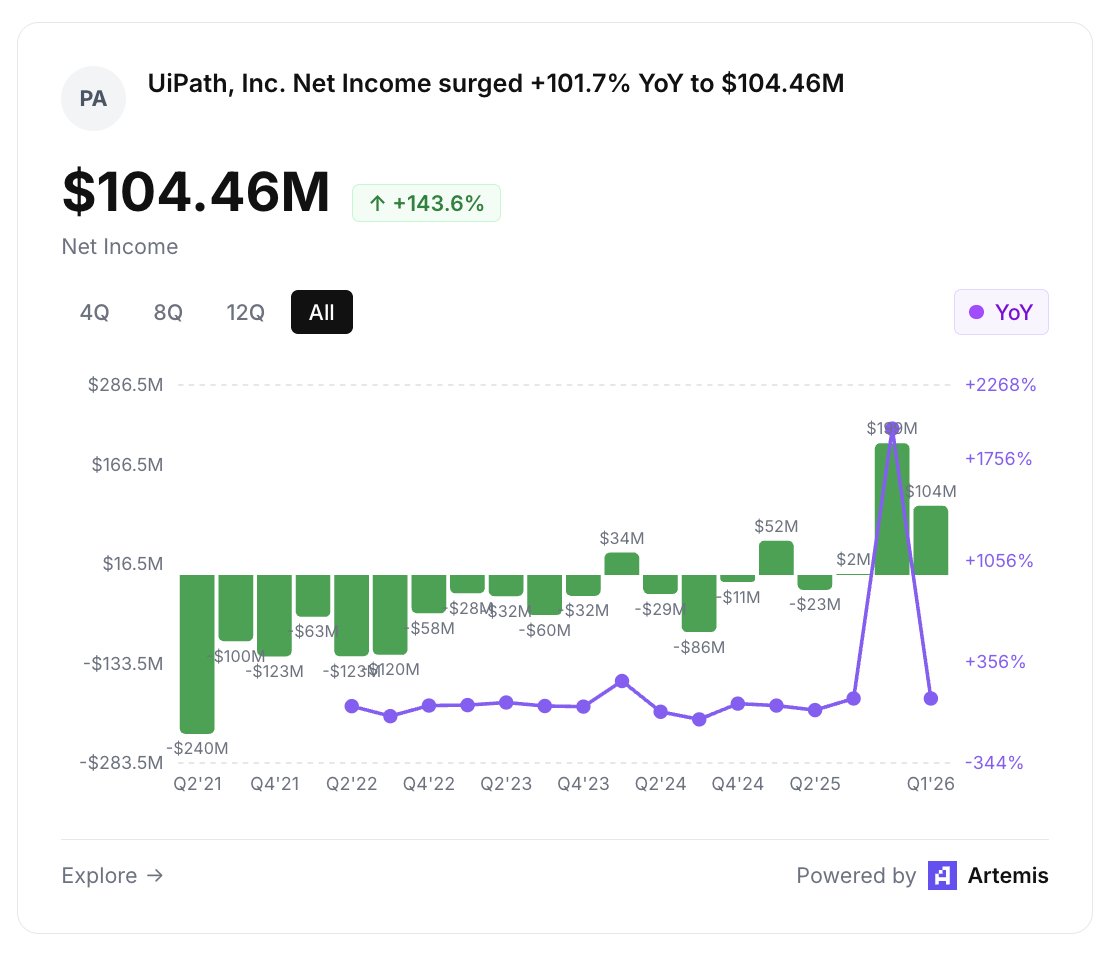The height and width of the screenshot is (954, 1108).
Task: Click the +143.6% change badge
Action: point(427,204)
